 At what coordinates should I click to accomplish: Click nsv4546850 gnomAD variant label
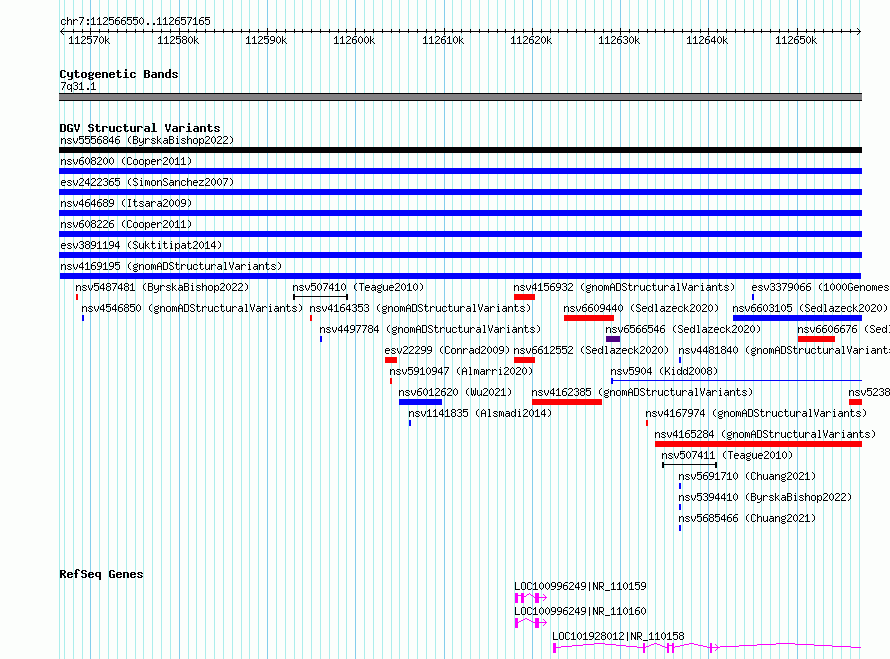click(192, 308)
